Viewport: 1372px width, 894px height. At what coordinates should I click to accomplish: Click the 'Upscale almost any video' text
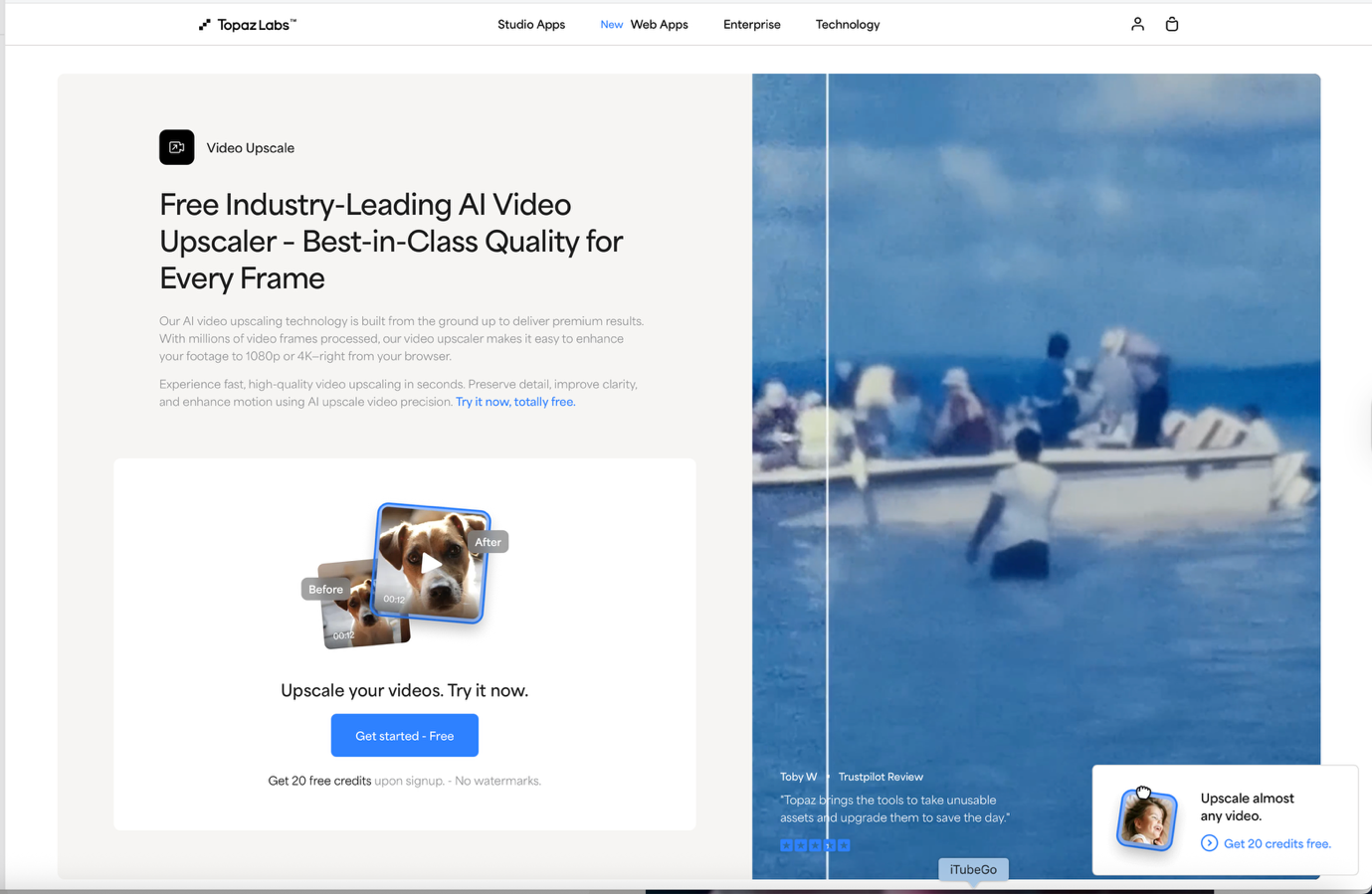[1247, 806]
